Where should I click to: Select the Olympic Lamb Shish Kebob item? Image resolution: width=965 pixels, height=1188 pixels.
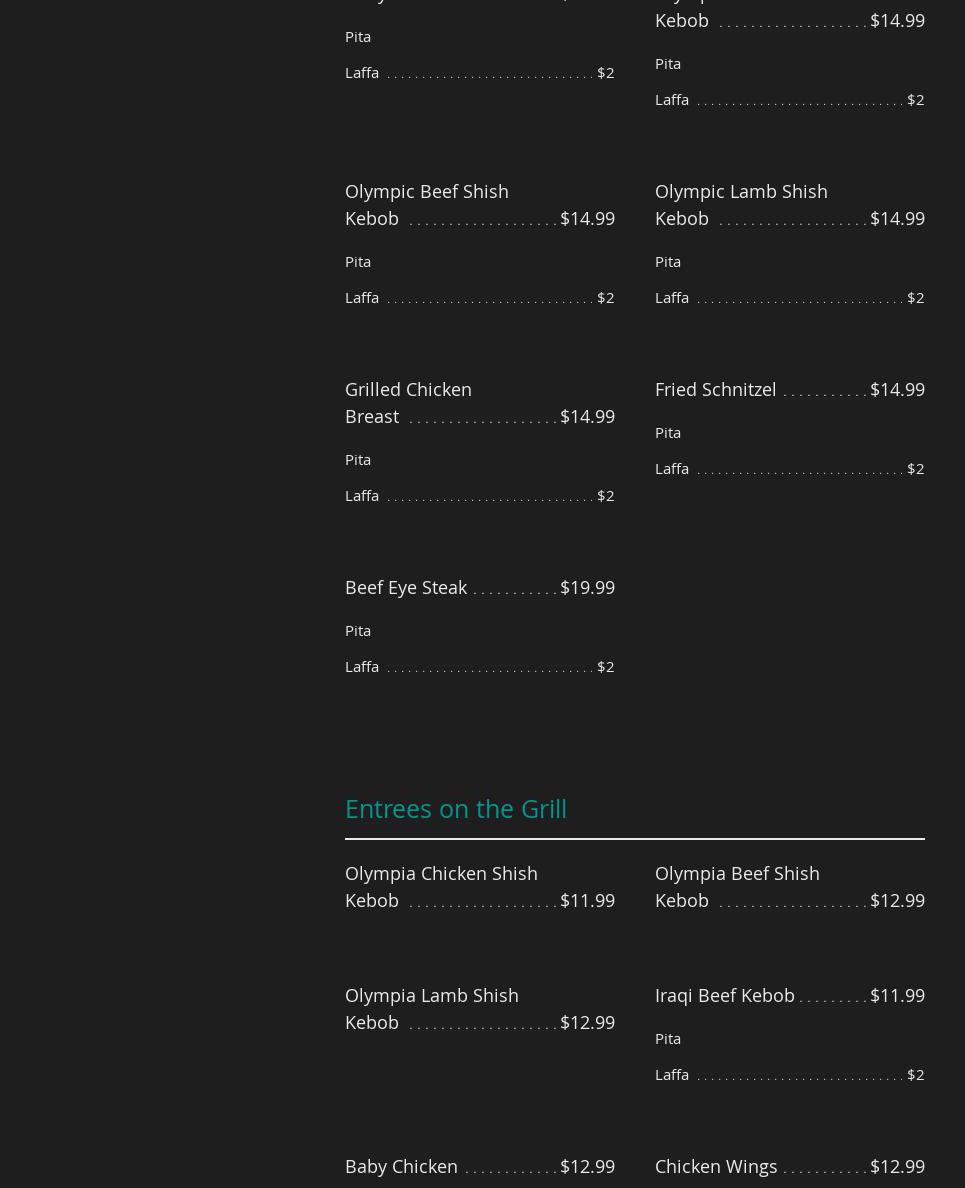coord(741,204)
